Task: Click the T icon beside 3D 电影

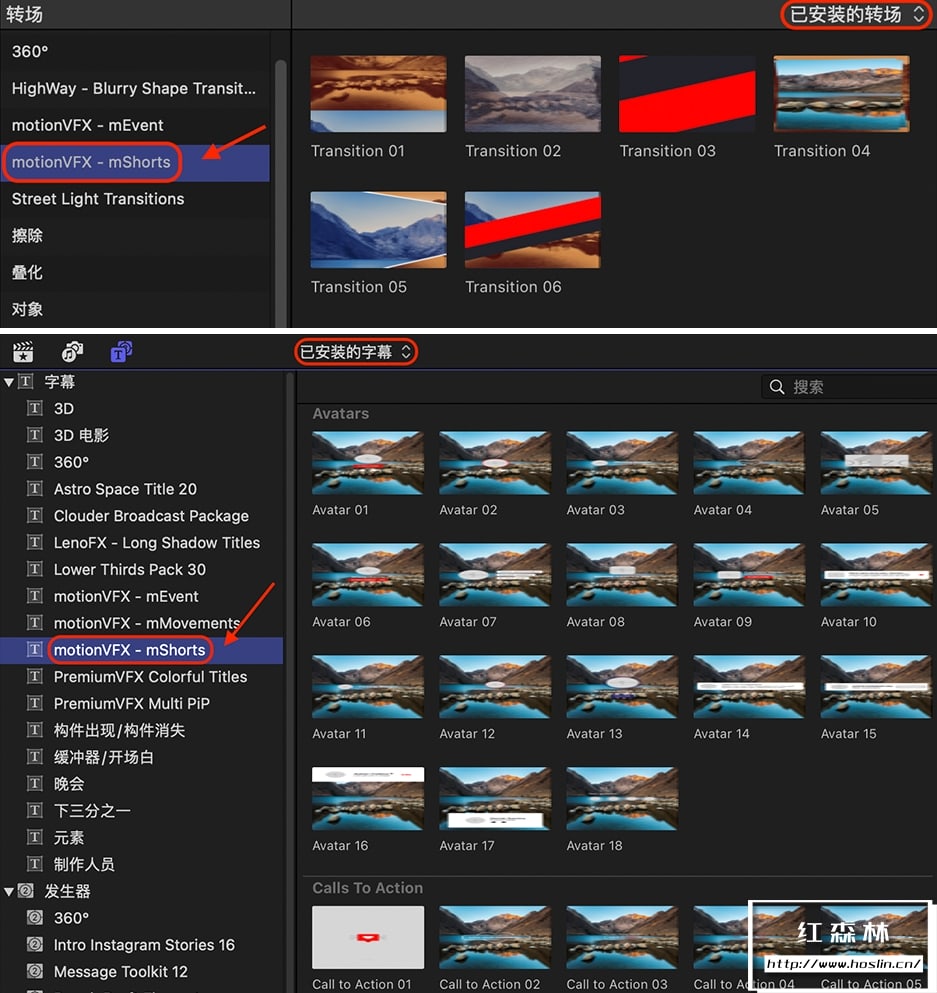Action: pos(35,435)
